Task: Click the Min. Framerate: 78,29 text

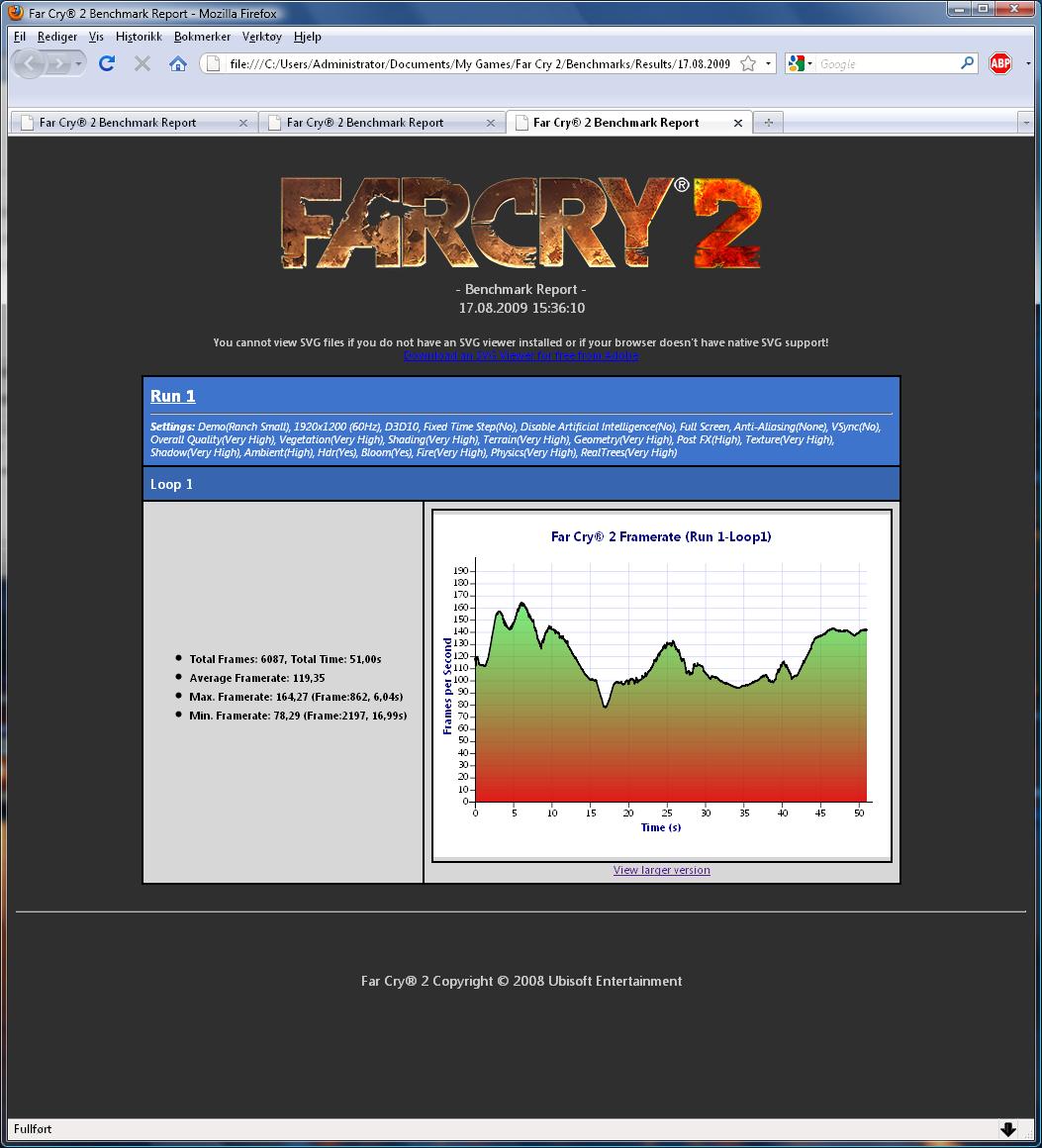Action: 298,716
